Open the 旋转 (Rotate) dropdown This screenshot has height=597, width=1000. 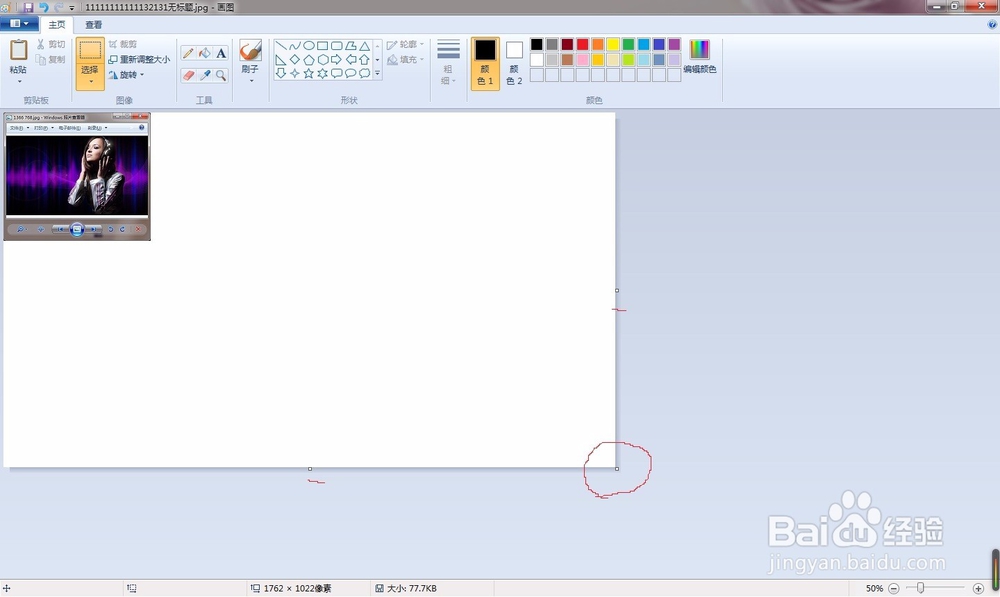126,75
